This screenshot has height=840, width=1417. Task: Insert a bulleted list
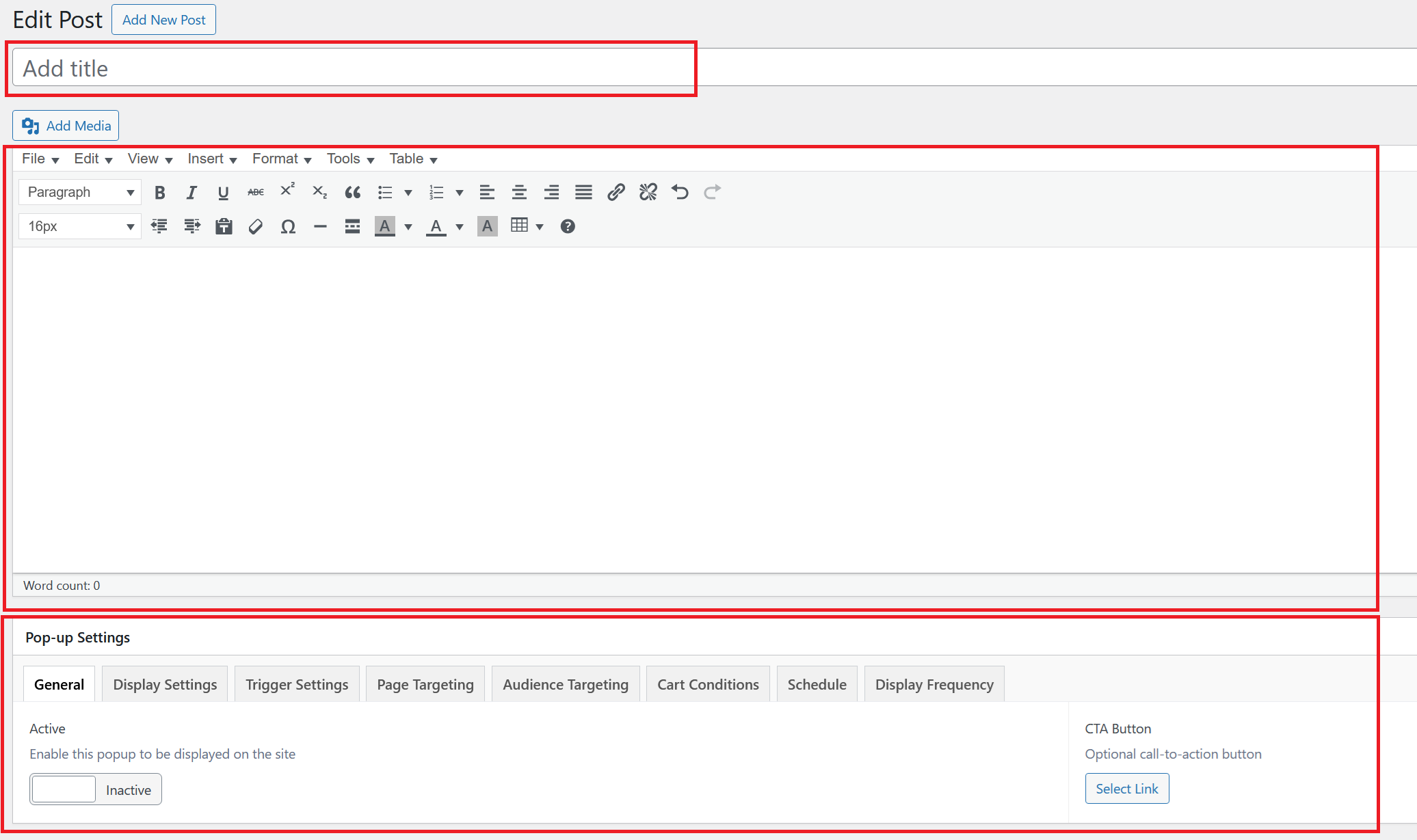tap(385, 193)
